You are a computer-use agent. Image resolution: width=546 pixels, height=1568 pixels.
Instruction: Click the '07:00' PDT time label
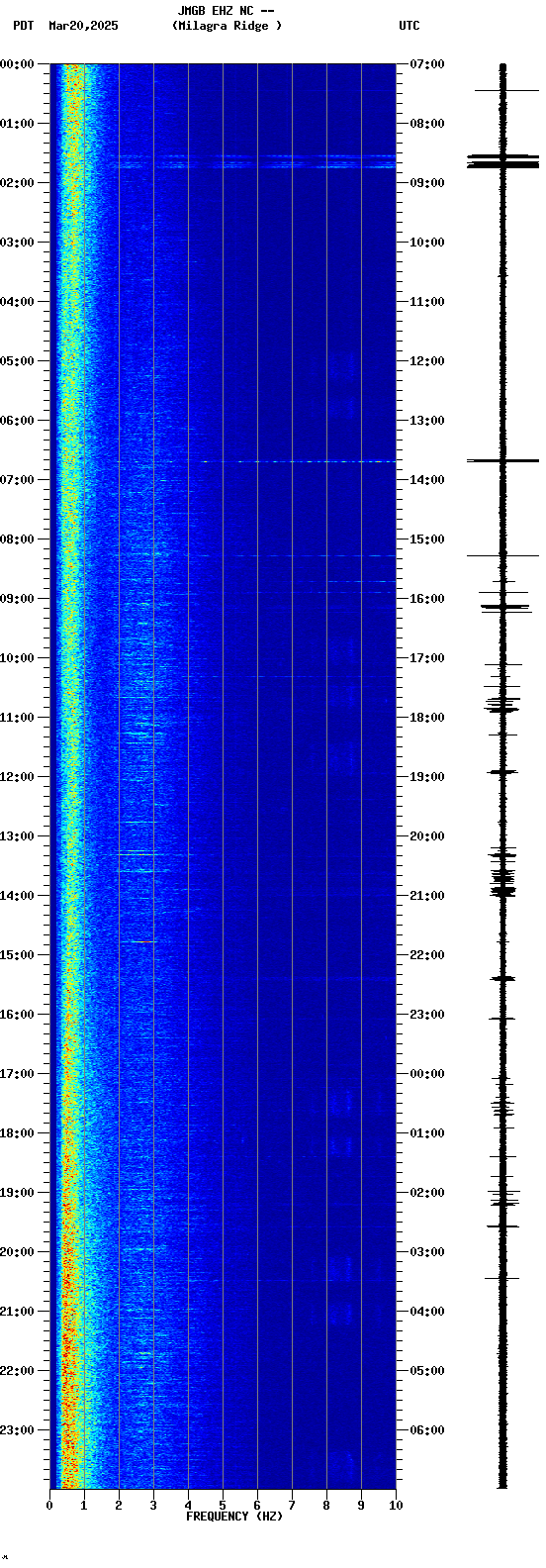[x=17, y=480]
